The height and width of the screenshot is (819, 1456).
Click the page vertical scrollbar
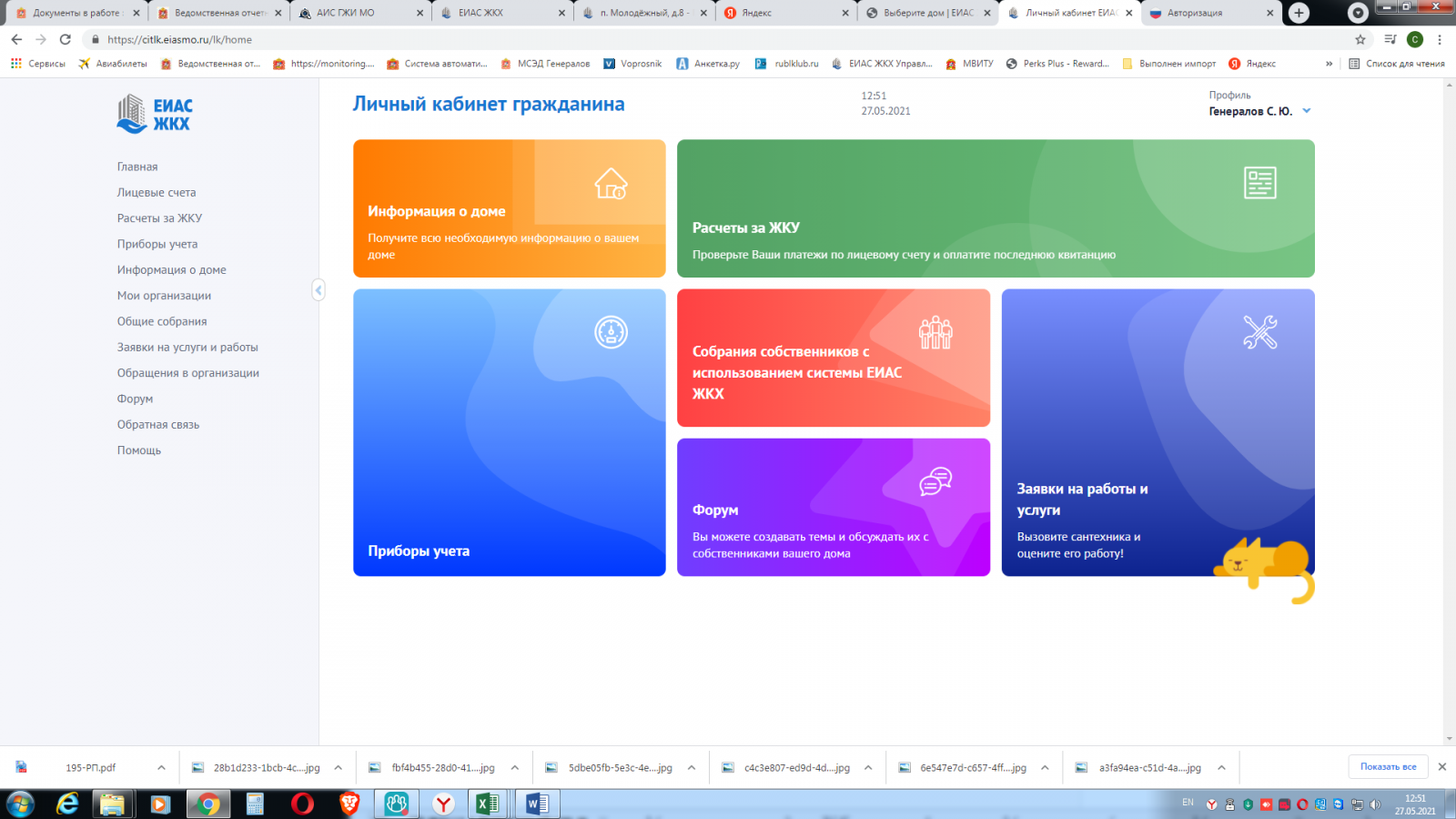(x=1449, y=411)
